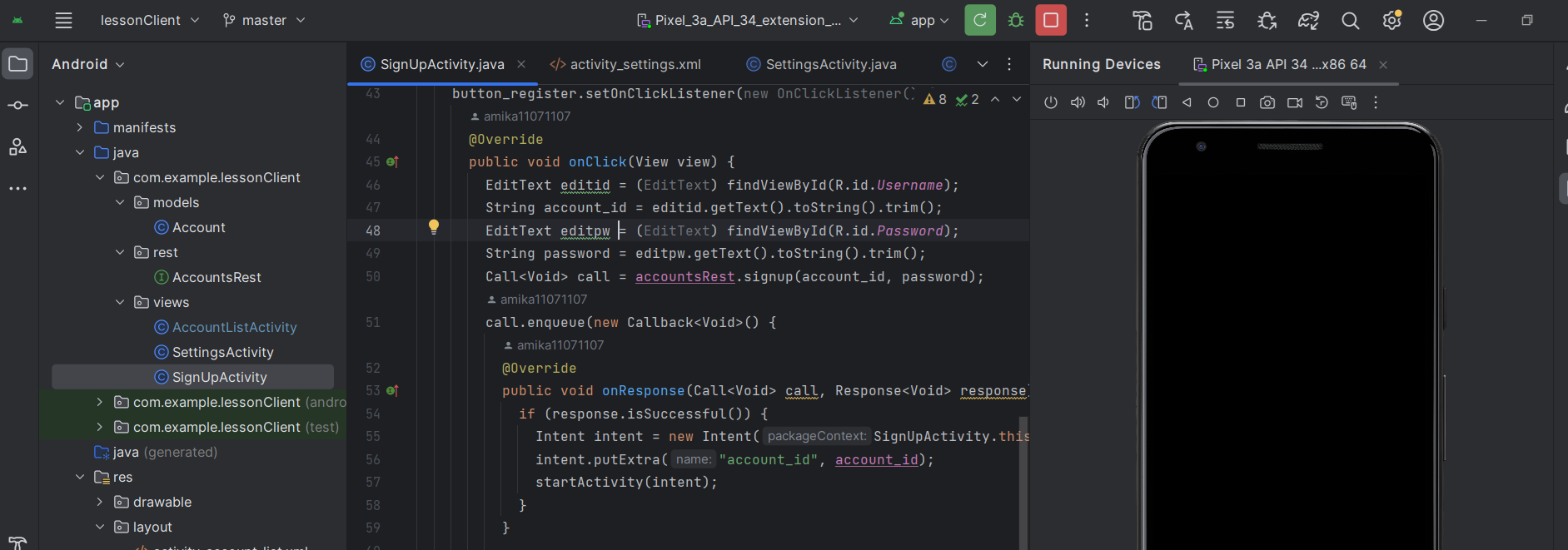Click the override gutter icon on line 45

click(392, 162)
